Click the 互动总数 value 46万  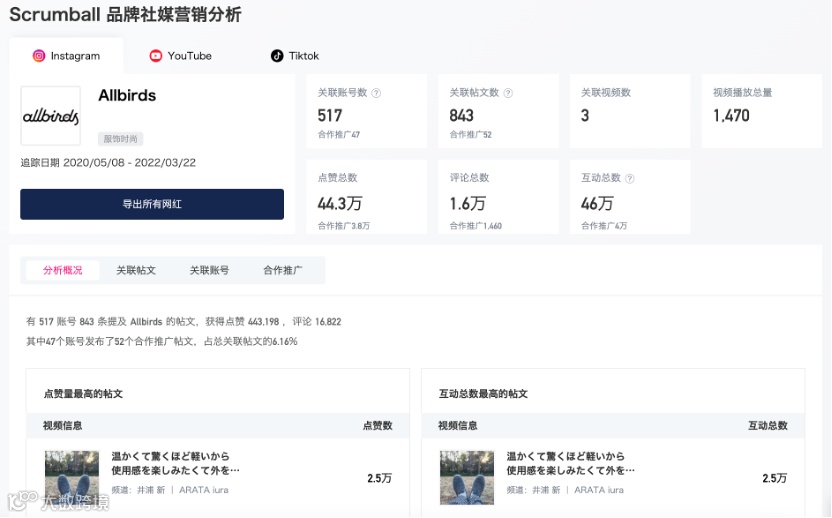pyautogui.click(x=597, y=203)
